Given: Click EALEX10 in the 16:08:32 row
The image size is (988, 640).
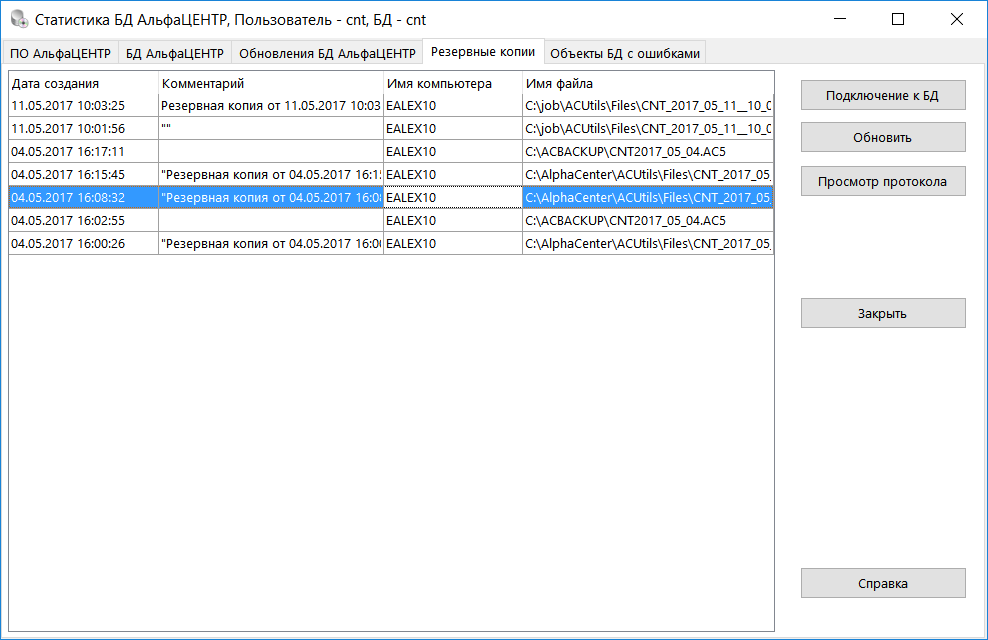Looking at the screenshot, I should 453,197.
